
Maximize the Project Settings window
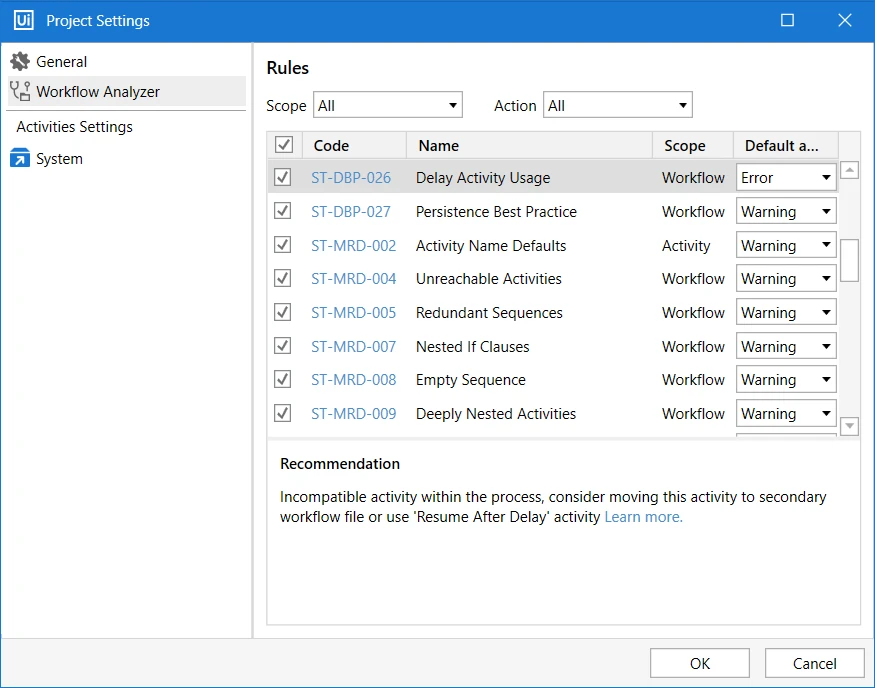point(787,21)
